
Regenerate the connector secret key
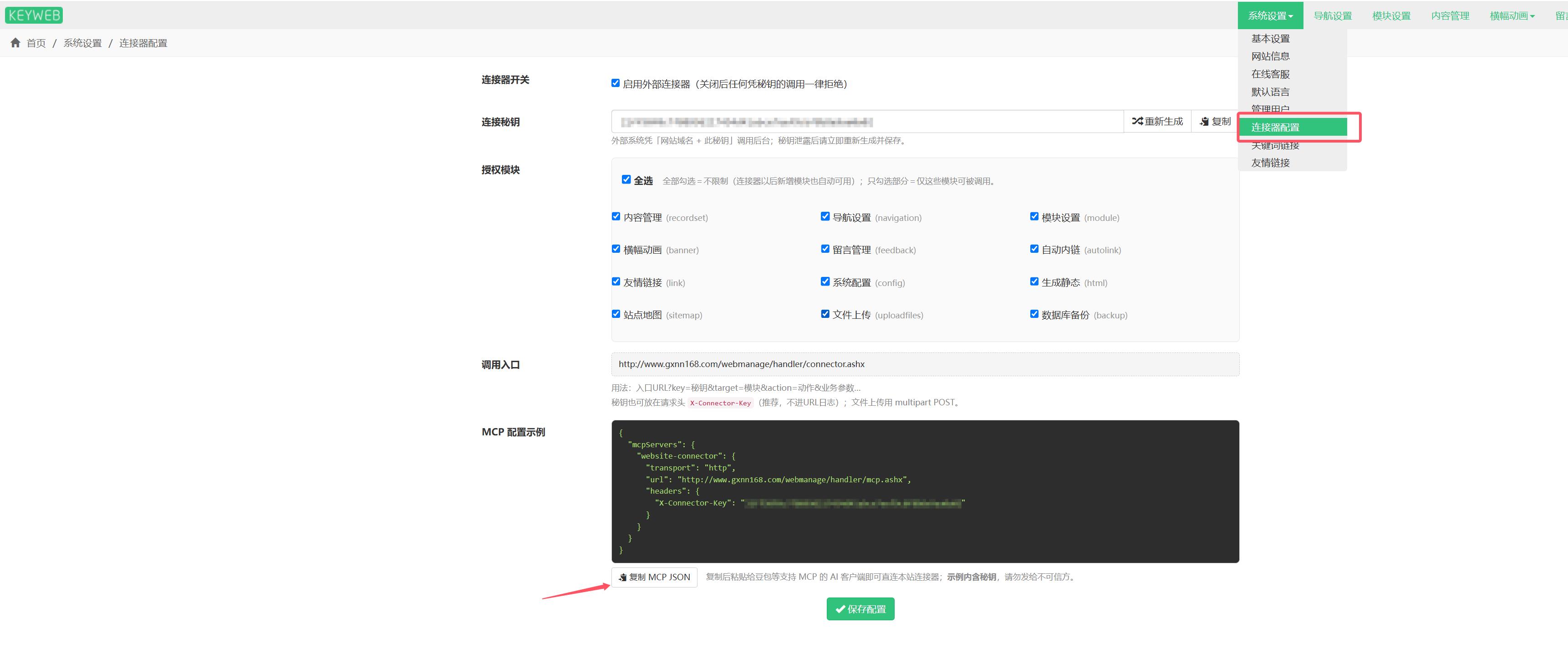[x=1157, y=121]
